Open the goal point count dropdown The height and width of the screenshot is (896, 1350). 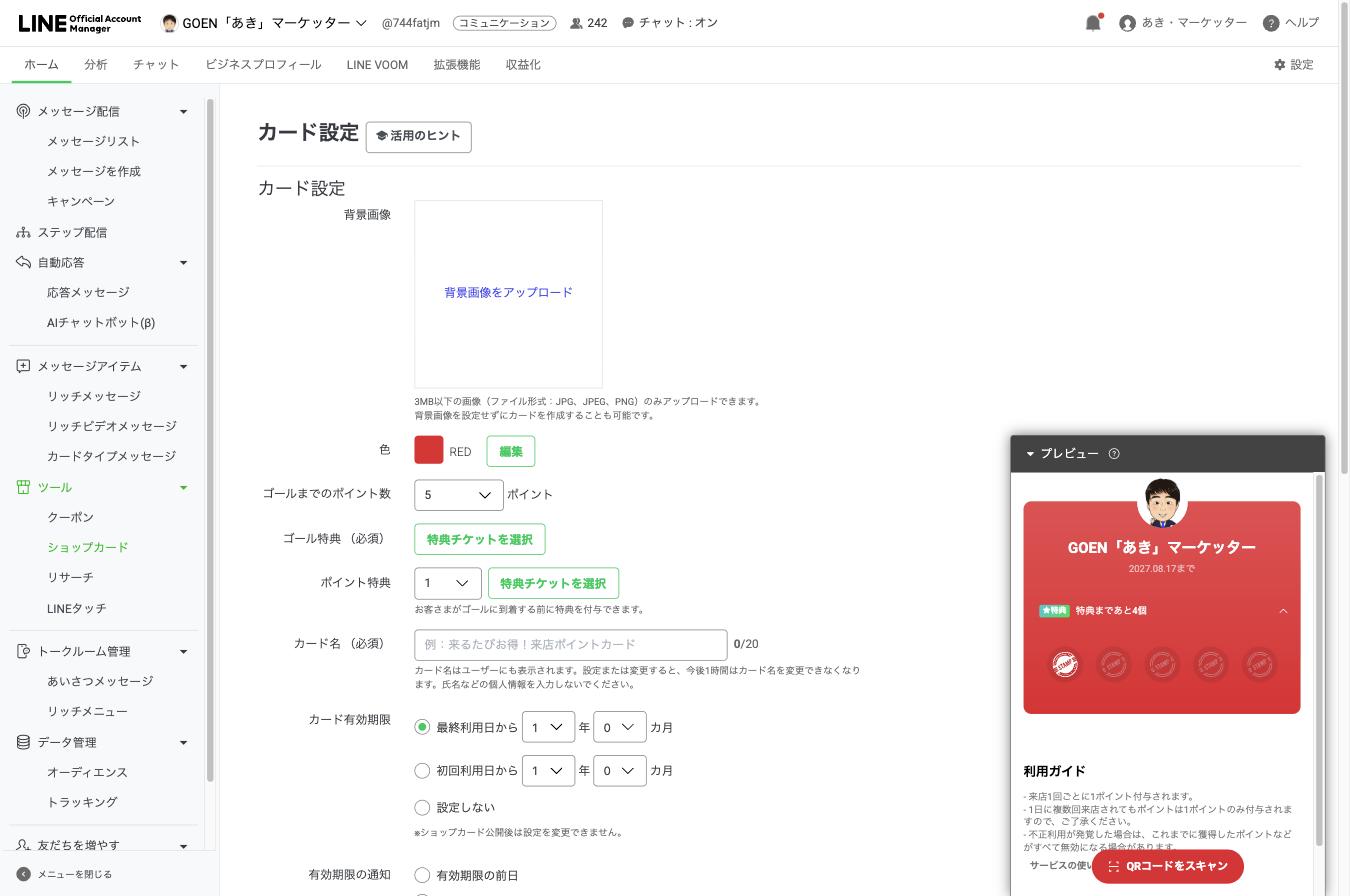tap(459, 494)
